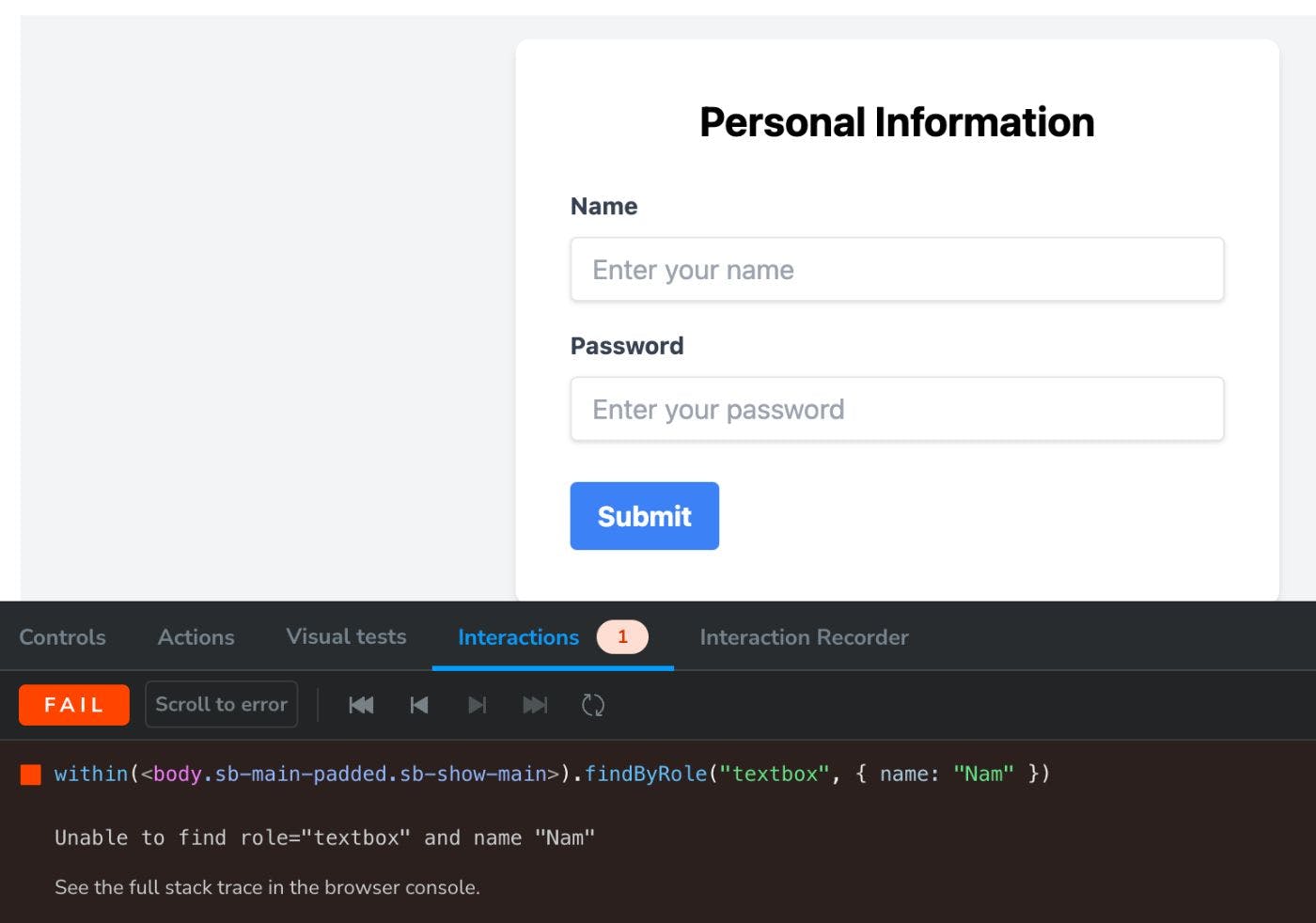This screenshot has width=1316, height=923.
Task: Click the orange error marker beside the failed step
Action: [31, 774]
